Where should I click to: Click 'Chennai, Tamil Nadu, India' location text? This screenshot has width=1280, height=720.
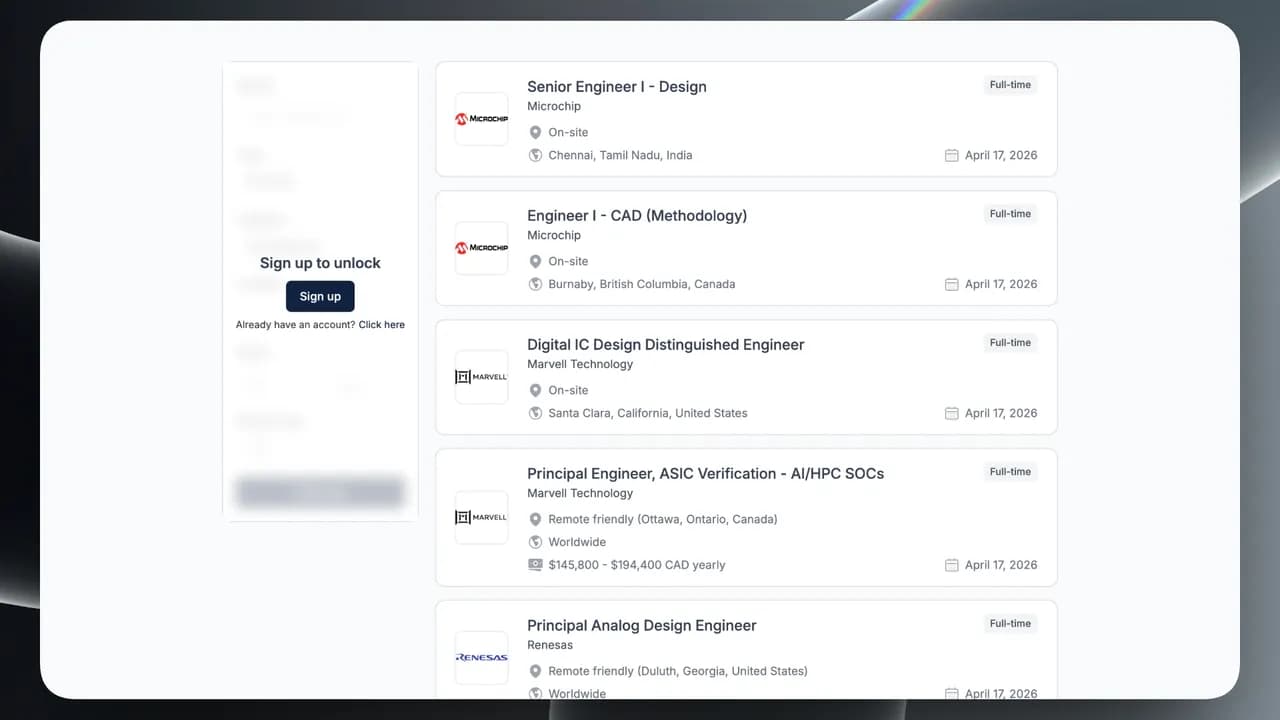[x=620, y=155]
